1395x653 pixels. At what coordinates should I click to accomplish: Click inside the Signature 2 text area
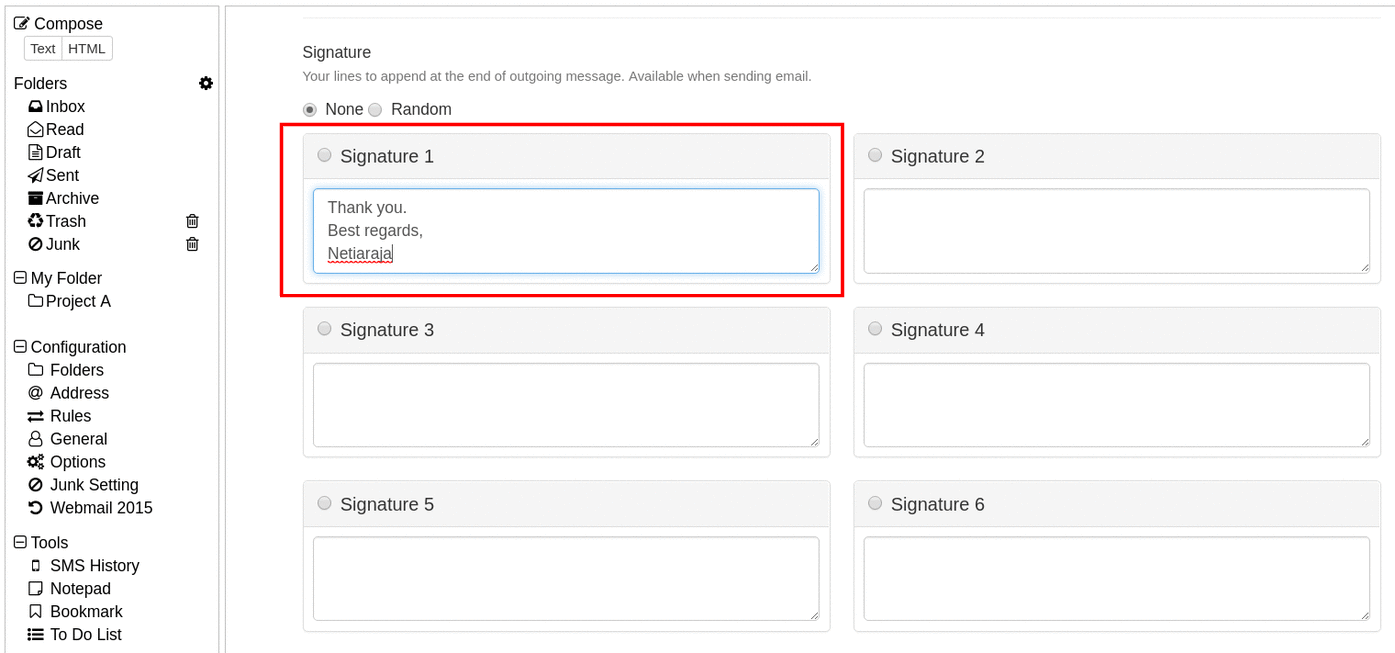(1116, 231)
